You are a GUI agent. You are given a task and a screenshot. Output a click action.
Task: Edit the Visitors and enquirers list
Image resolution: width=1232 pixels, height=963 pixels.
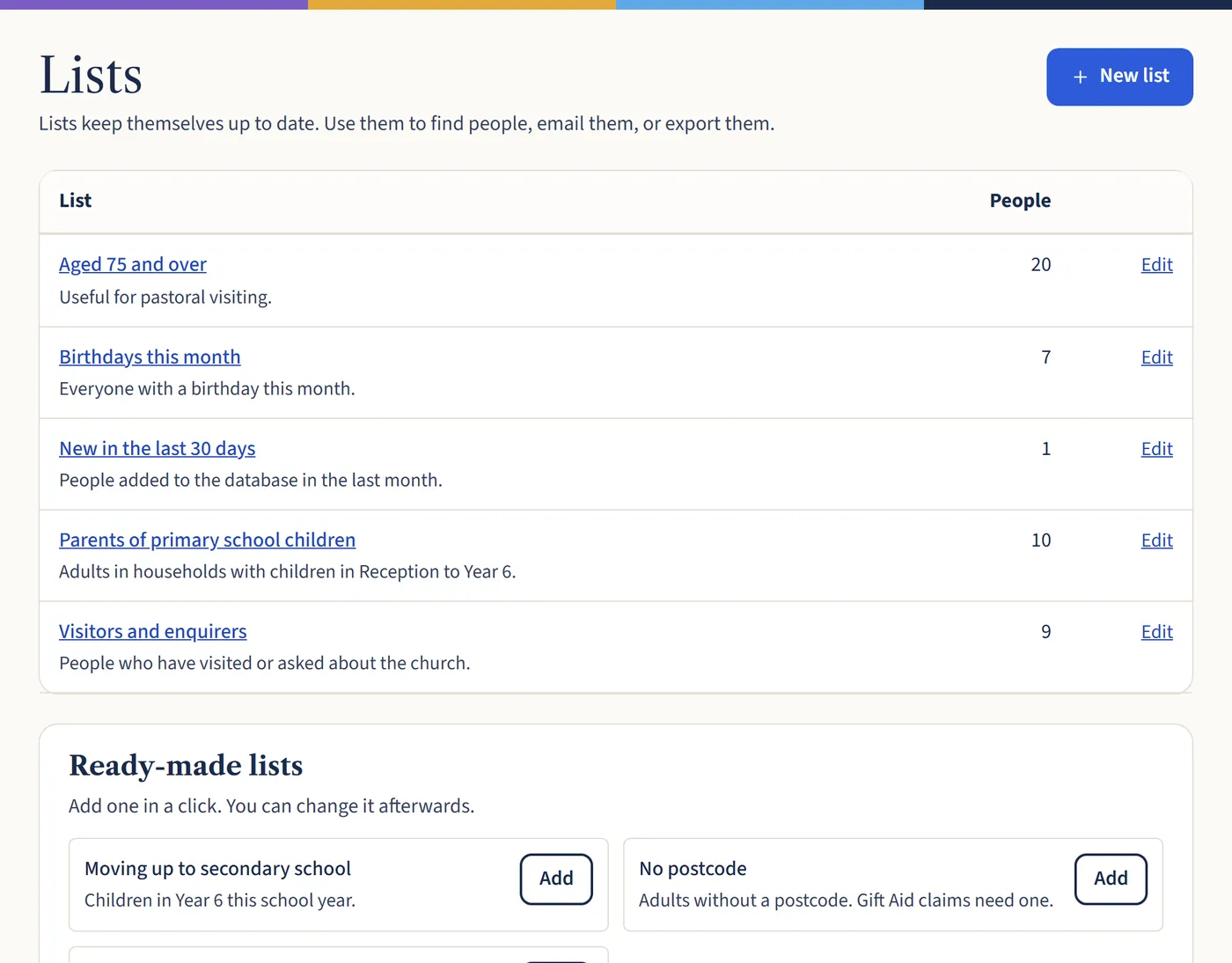point(1156,631)
